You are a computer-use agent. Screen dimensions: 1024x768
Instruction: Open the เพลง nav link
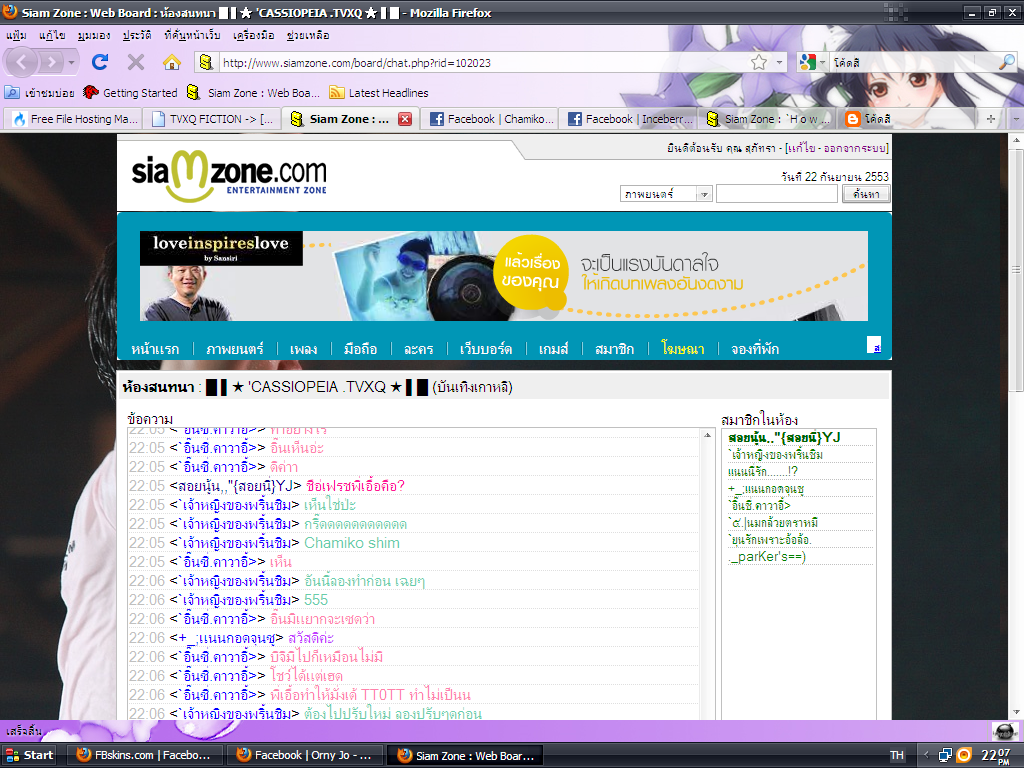tap(304, 349)
